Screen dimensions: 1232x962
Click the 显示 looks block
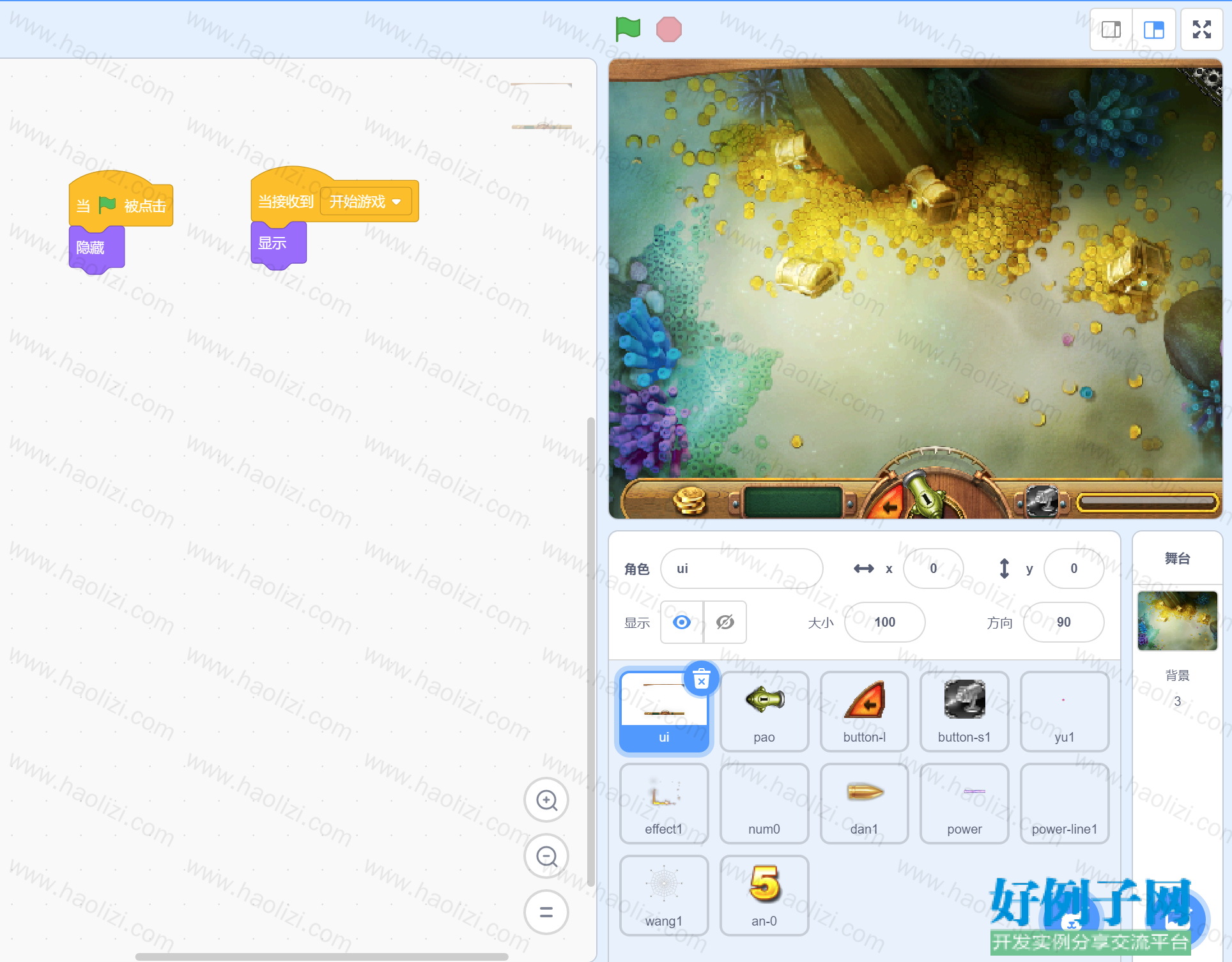279,243
